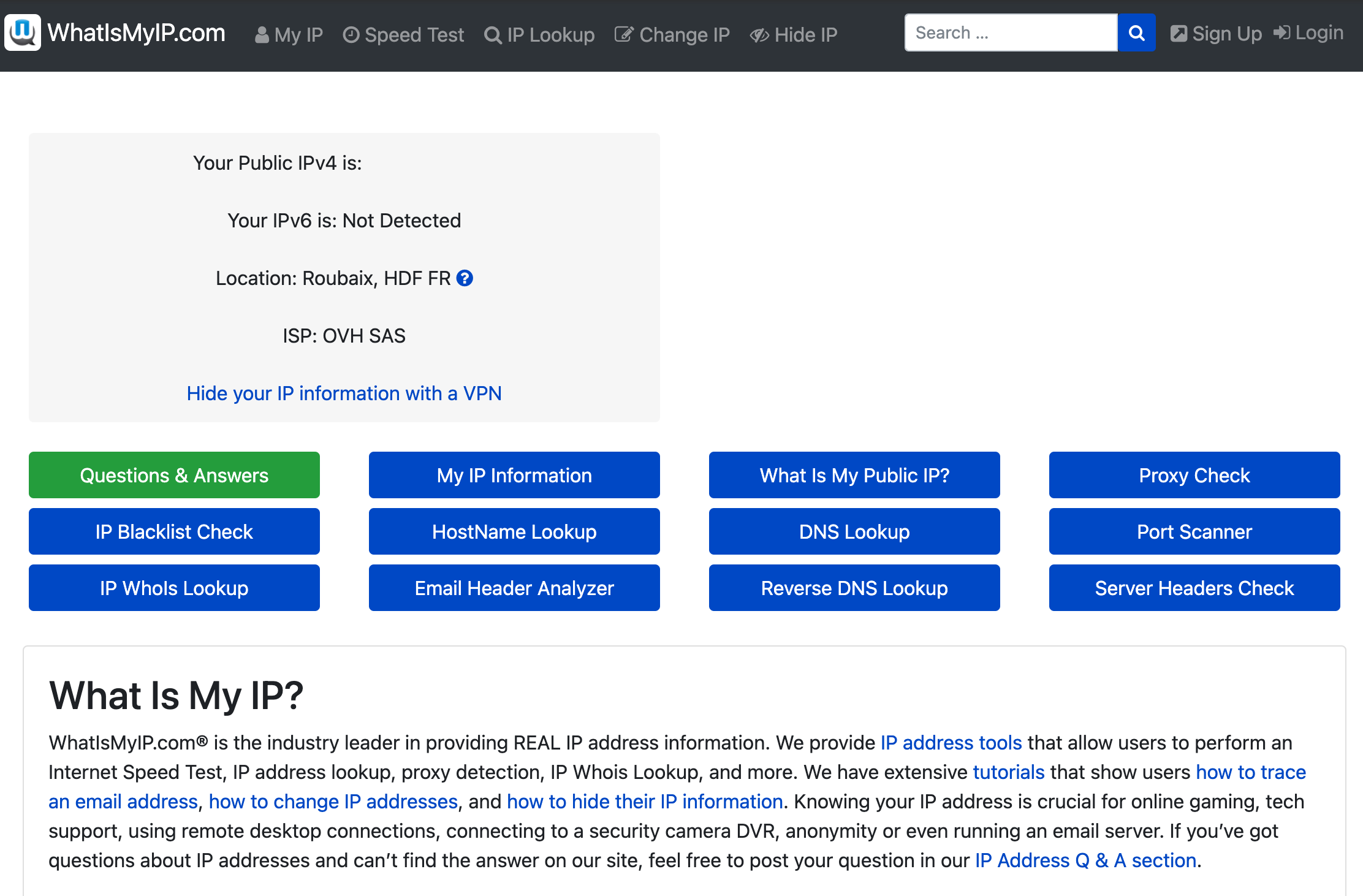Open Hide your IP information with a VPN
The width and height of the screenshot is (1363, 896).
coord(344,393)
